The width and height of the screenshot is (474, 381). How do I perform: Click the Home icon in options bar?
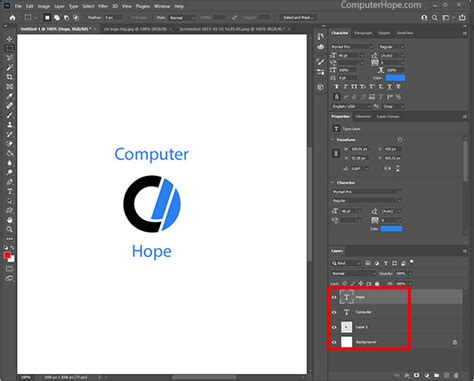coord(12,18)
